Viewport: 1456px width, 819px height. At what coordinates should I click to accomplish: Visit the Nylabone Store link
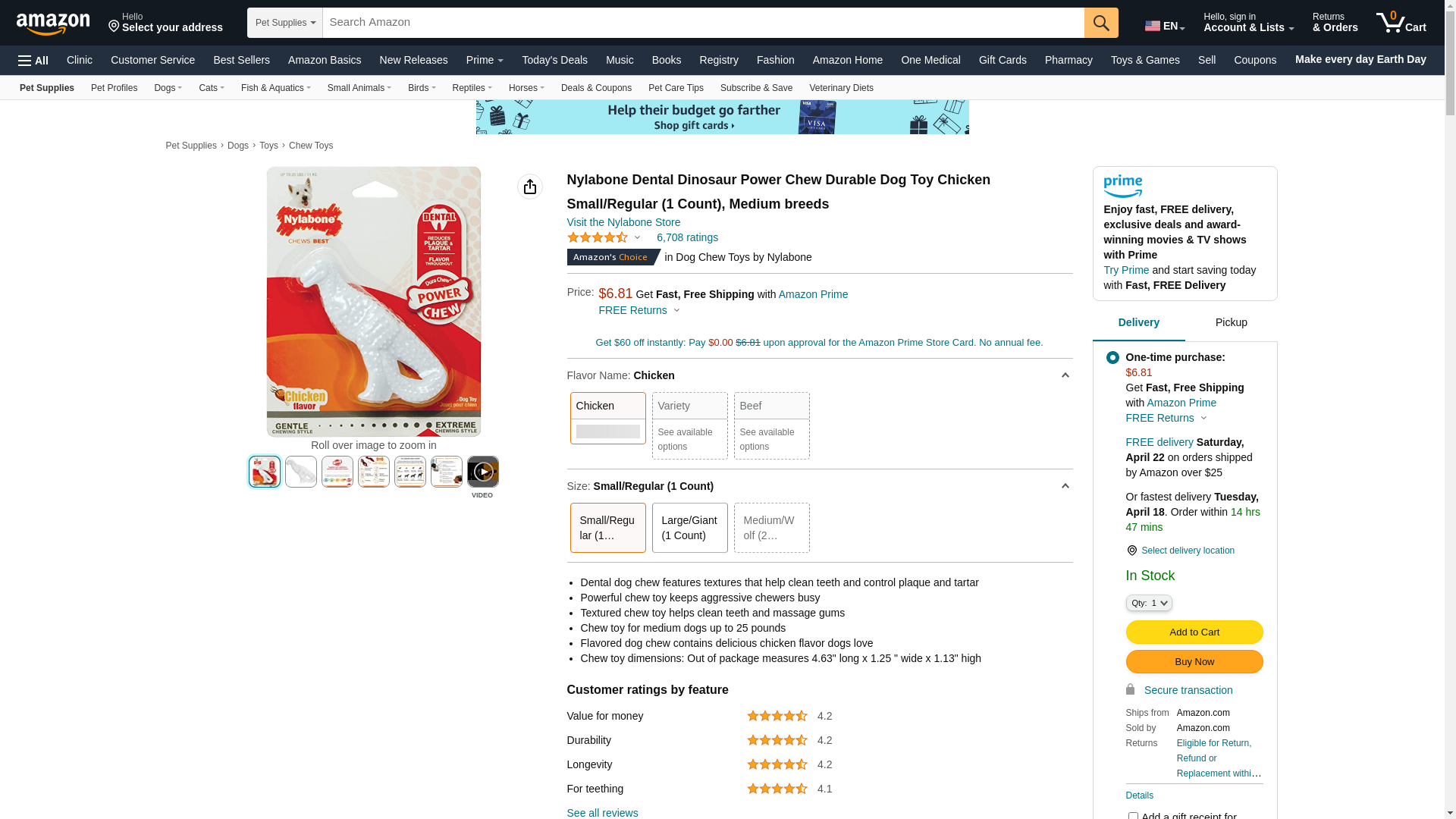623,222
